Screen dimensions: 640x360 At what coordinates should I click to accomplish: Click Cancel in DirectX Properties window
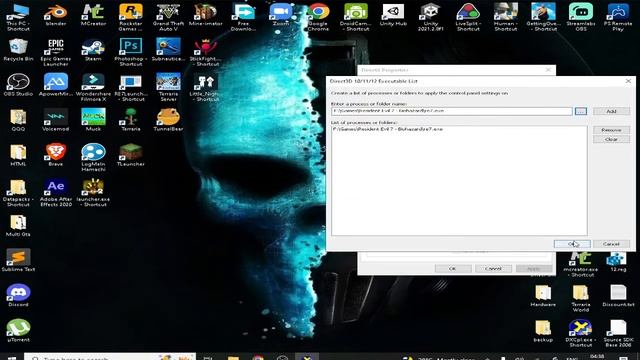point(493,268)
